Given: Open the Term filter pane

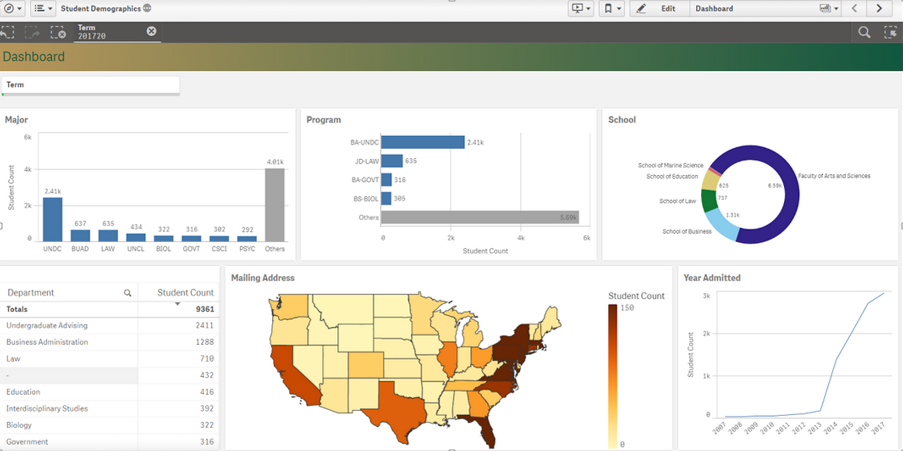Looking at the screenshot, I should point(90,85).
